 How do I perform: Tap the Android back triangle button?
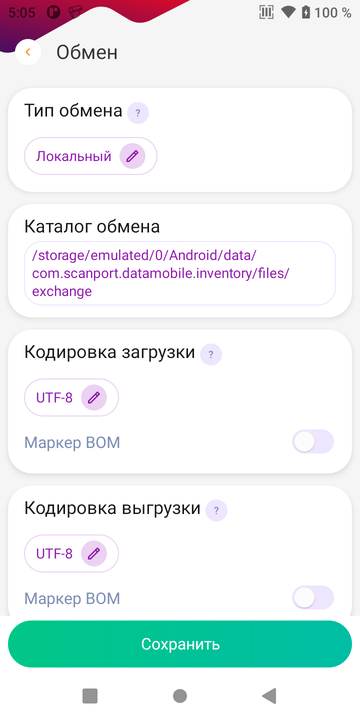270,696
